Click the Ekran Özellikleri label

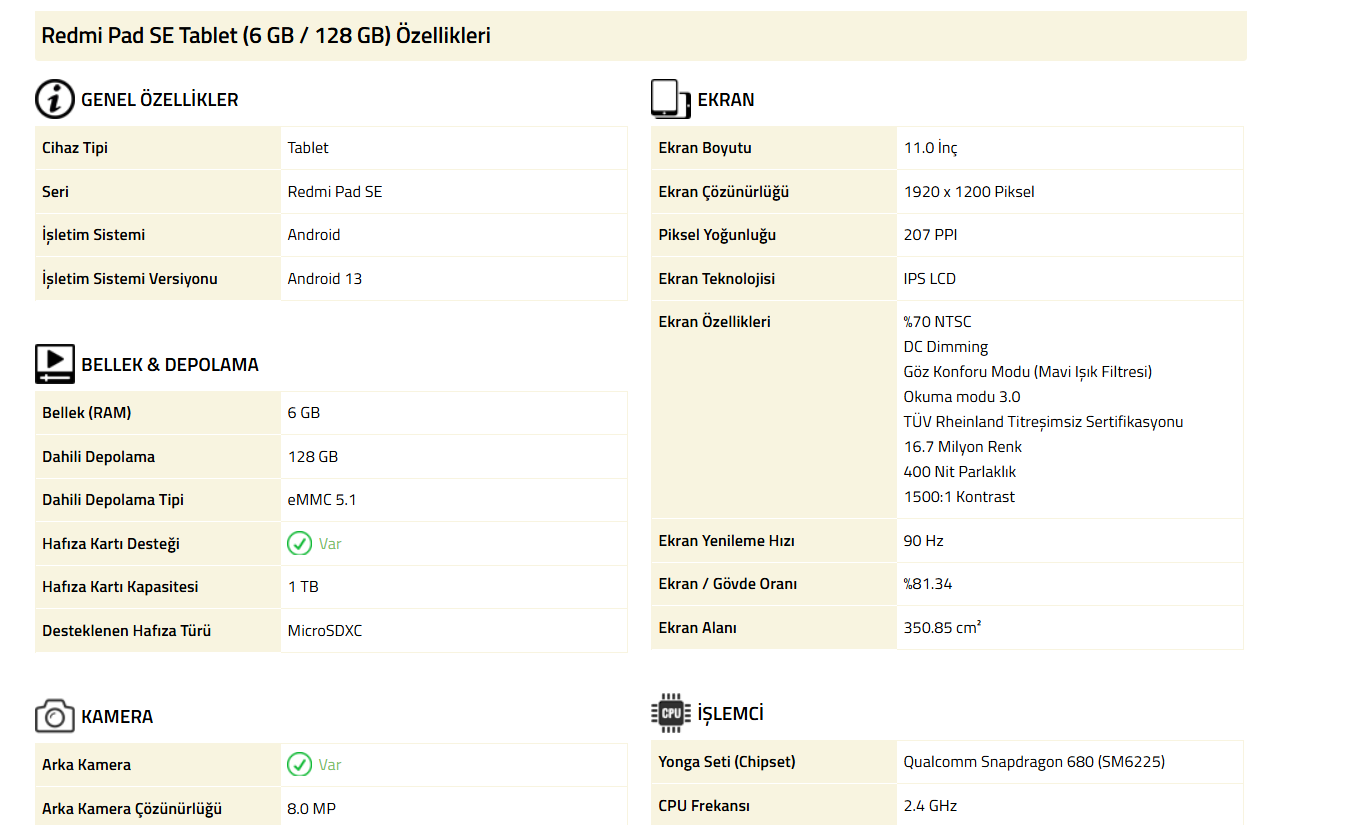tap(715, 322)
